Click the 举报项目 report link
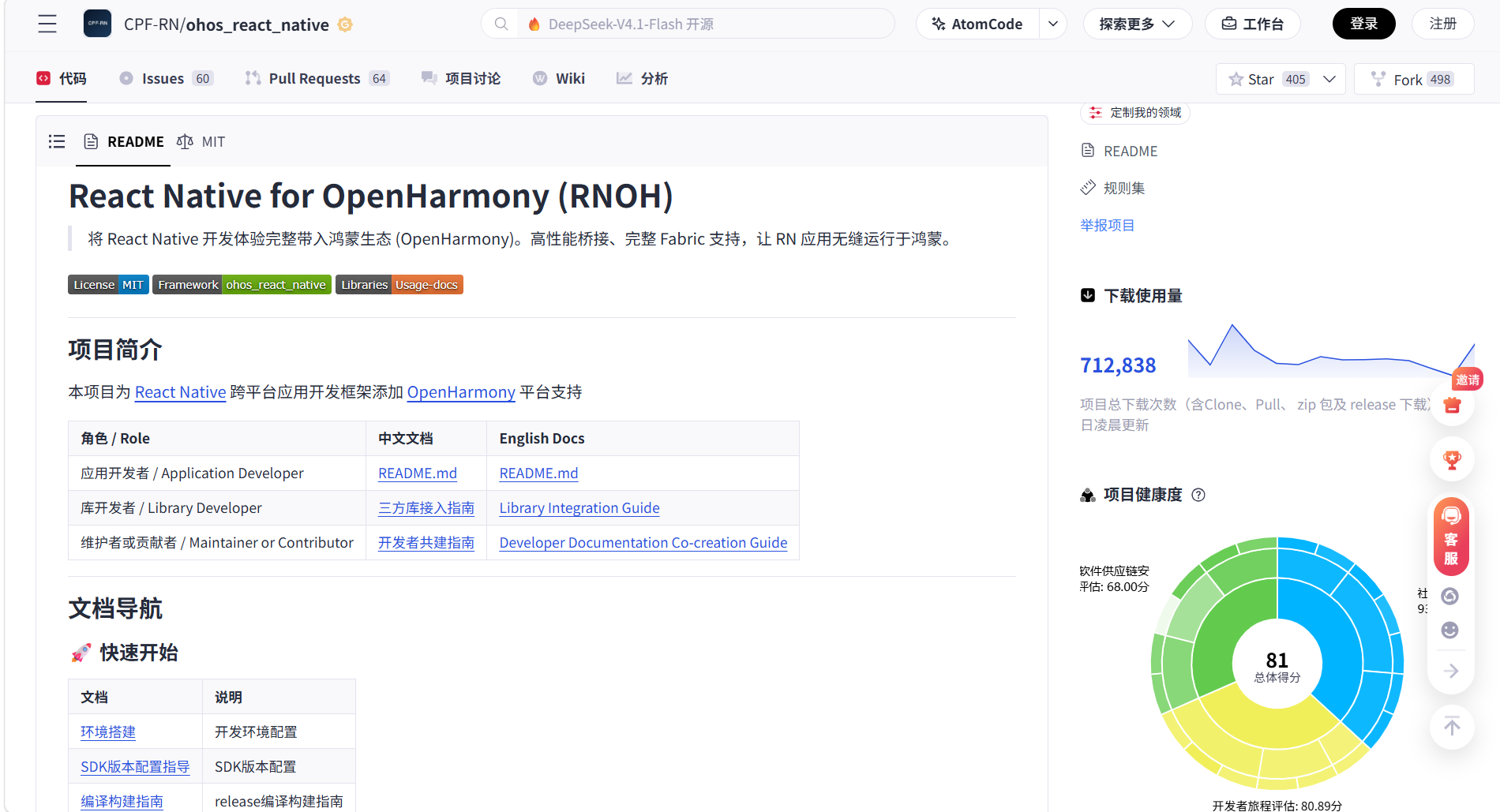This screenshot has height=812, width=1500. 1107,225
